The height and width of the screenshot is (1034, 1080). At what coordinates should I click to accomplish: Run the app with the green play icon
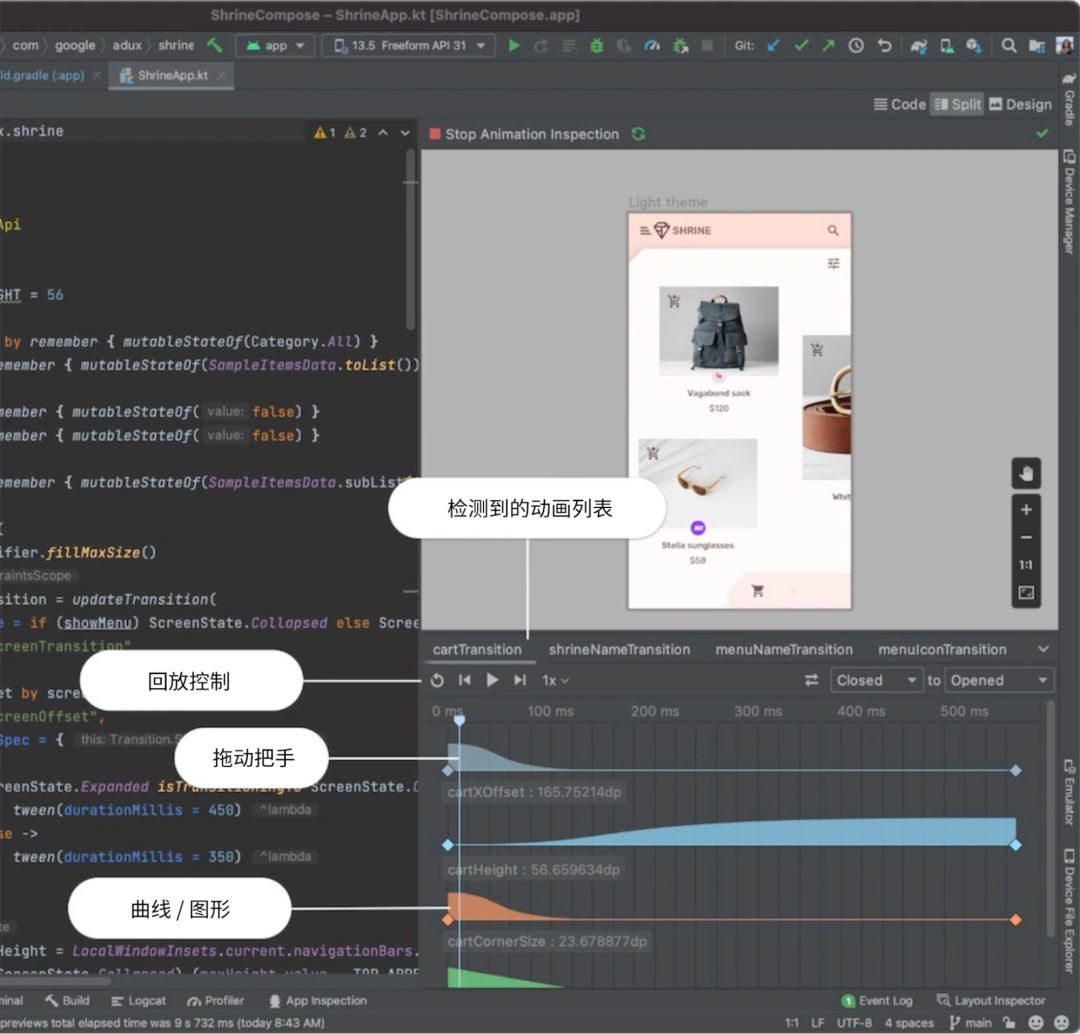(x=514, y=46)
